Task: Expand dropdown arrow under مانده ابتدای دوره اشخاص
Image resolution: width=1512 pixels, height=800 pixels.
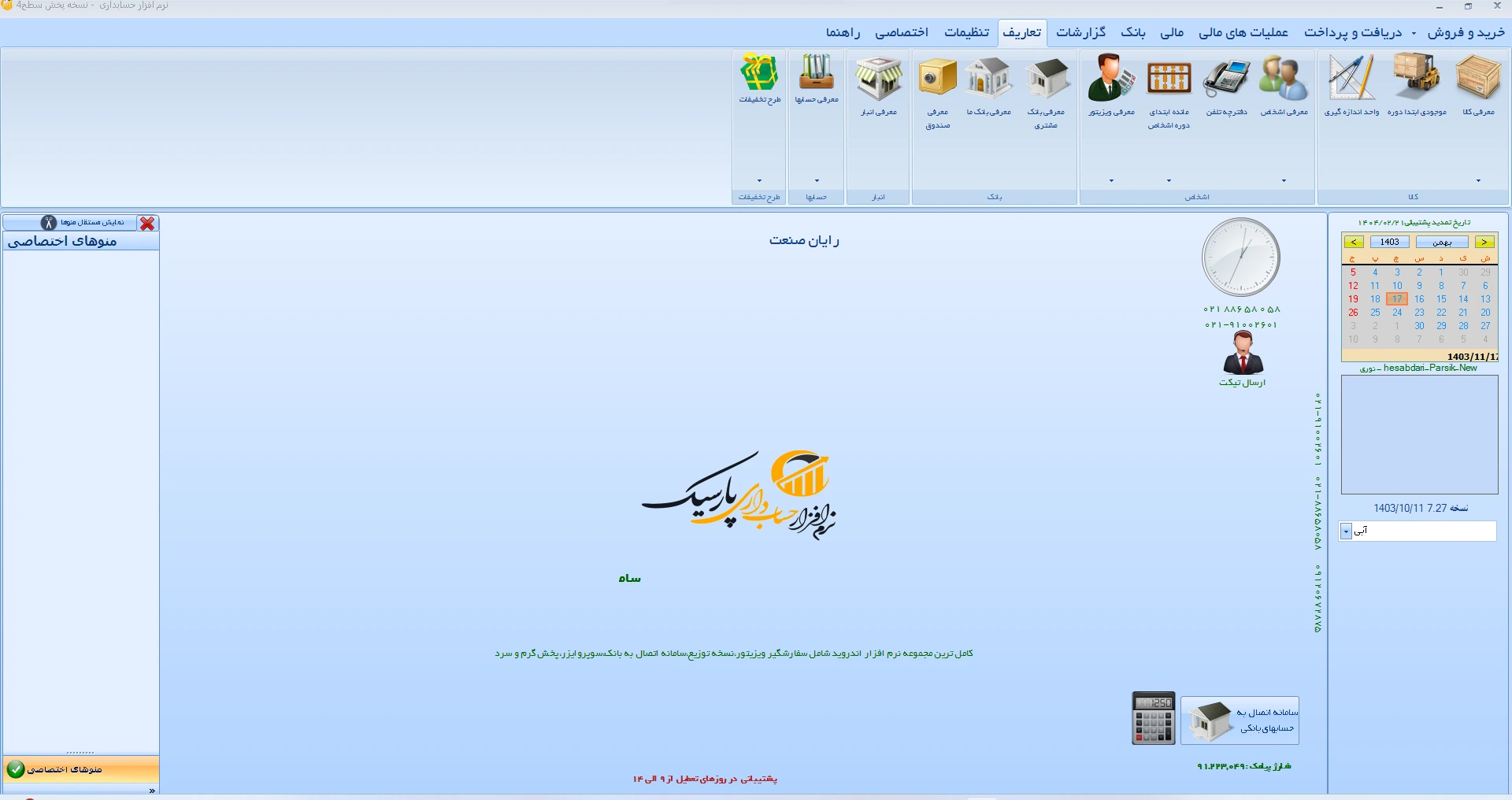Action: pos(1169,181)
